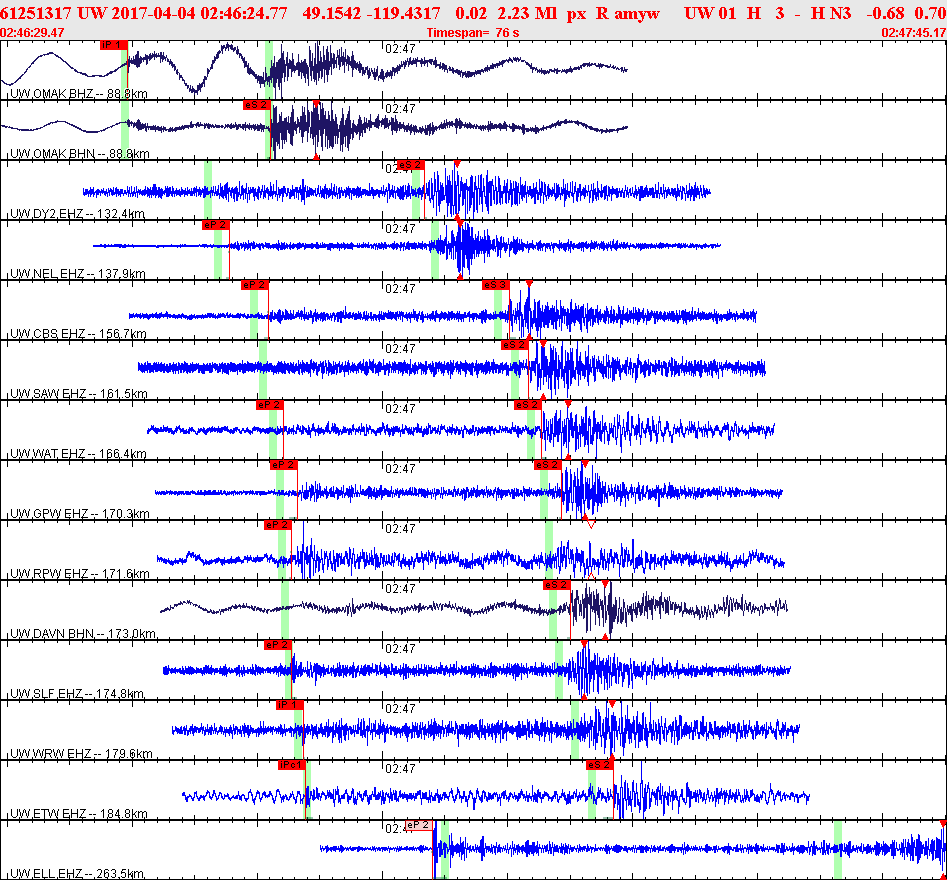
Task: Select the 'UW SLF EHZ -- 174.8km' label
Action: 77,693
